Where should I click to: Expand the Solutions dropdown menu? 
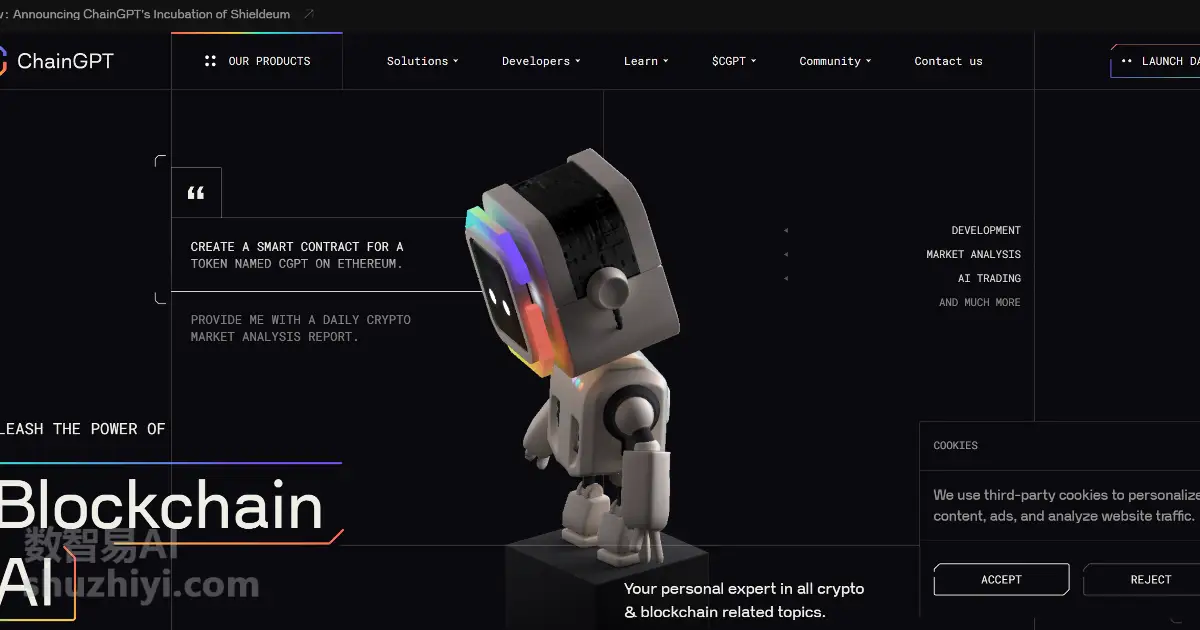(x=422, y=61)
